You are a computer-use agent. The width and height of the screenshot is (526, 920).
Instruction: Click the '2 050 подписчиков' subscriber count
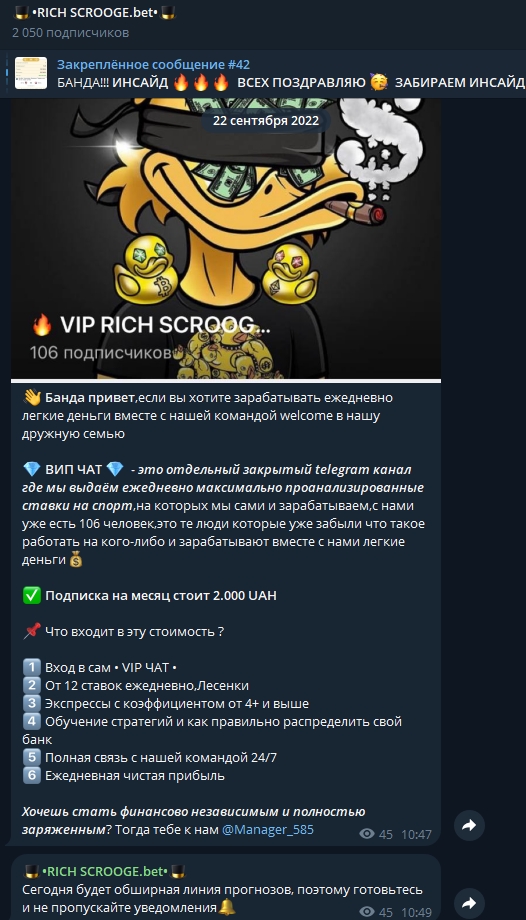click(x=70, y=33)
